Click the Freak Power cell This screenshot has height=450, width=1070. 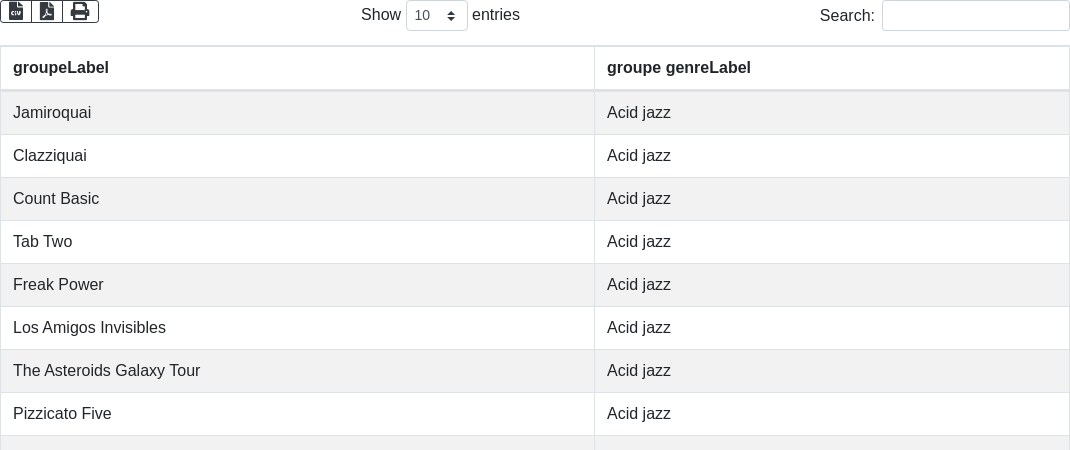point(58,285)
